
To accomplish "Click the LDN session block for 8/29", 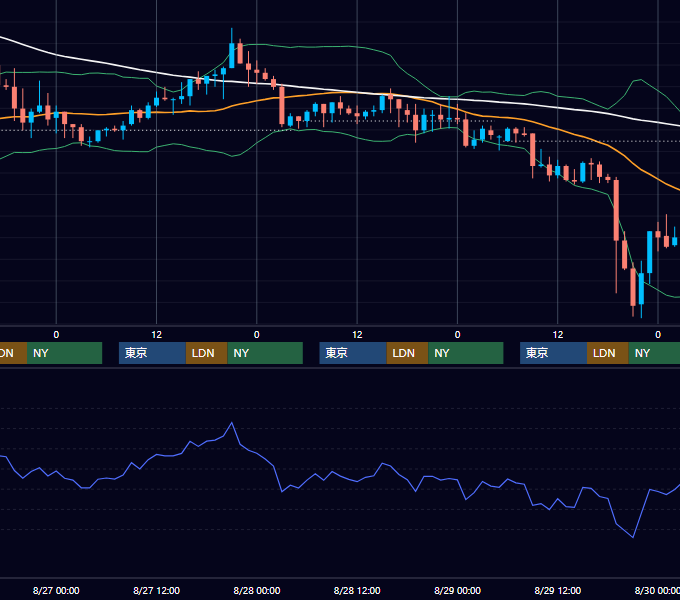I will click(608, 353).
